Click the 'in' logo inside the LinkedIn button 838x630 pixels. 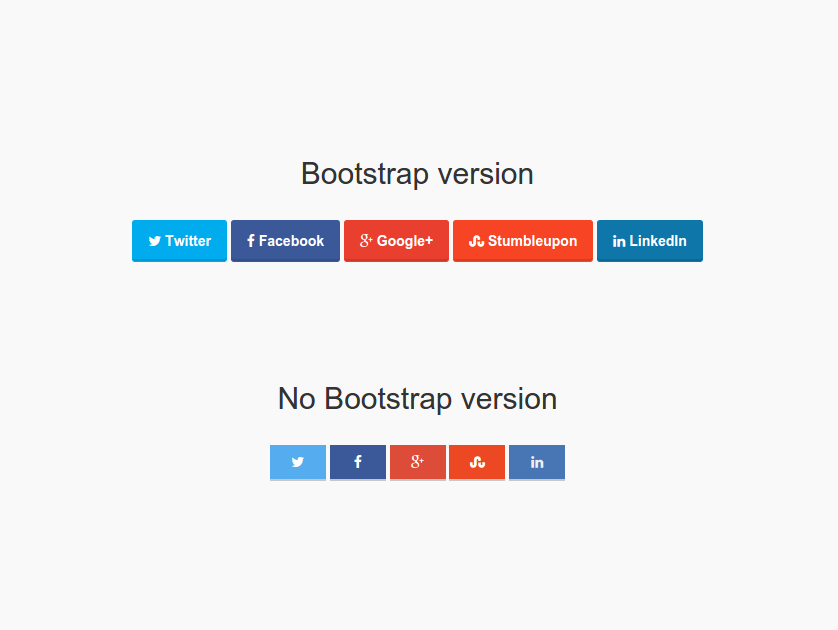pos(619,242)
